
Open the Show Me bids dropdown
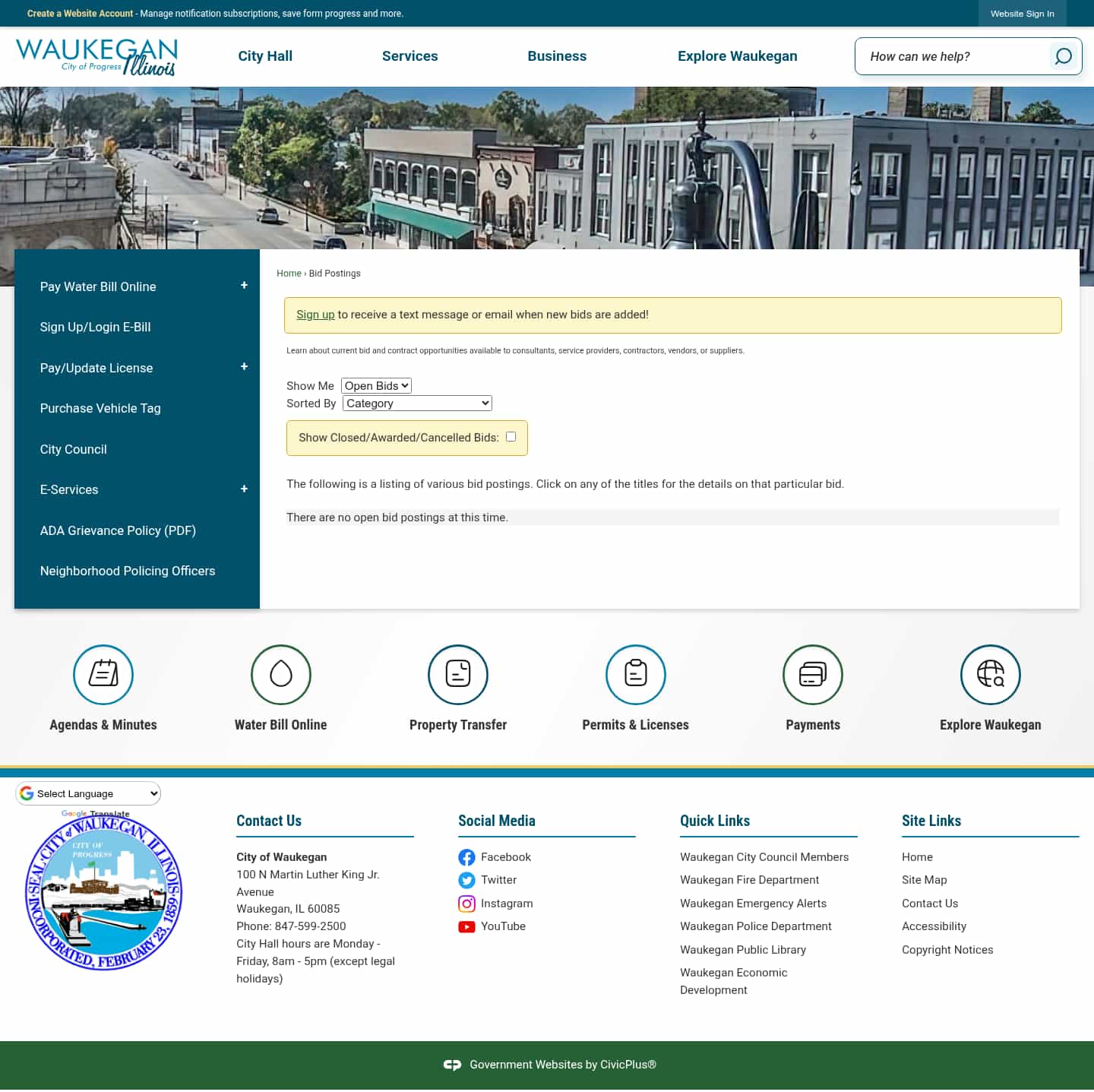(x=375, y=385)
